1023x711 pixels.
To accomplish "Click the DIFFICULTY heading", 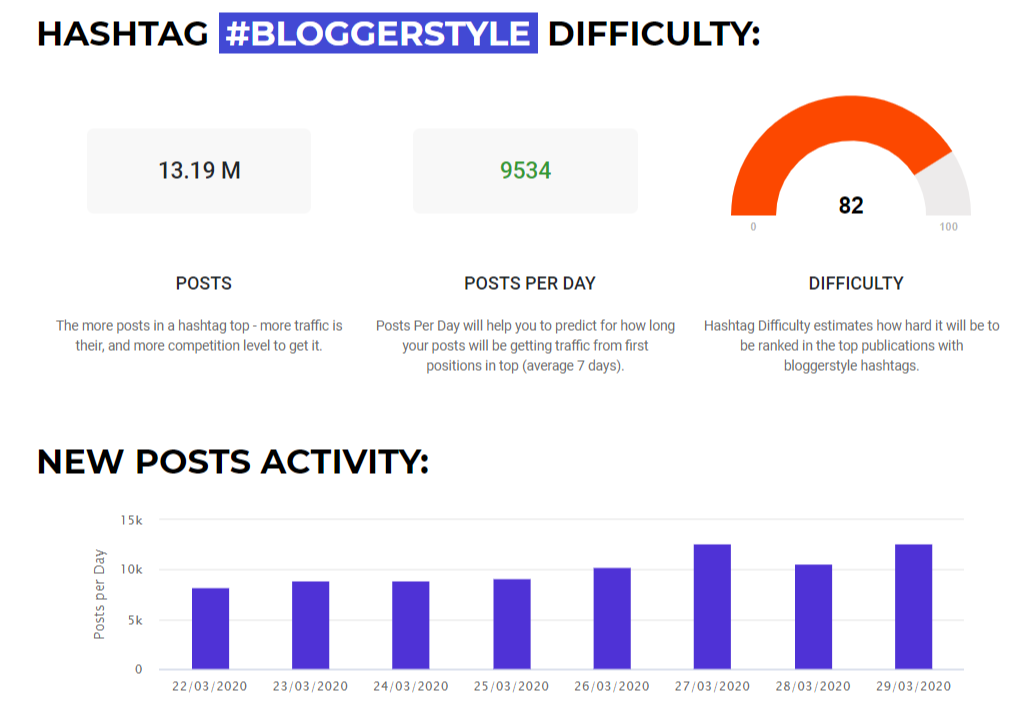I will 856,283.
